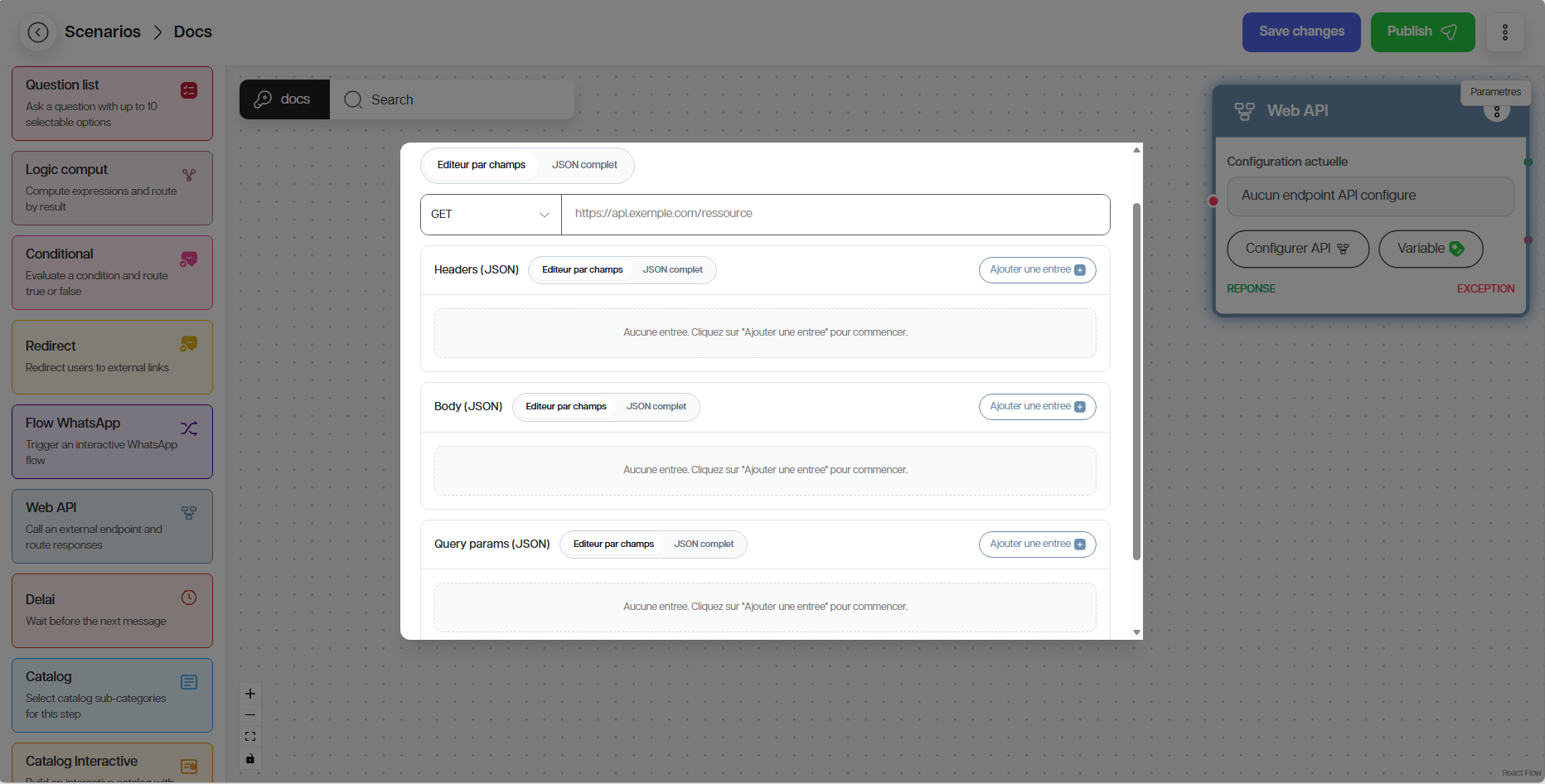Click the back arrow icon next to Scenarios
The height and width of the screenshot is (784, 1545).
[x=38, y=32]
